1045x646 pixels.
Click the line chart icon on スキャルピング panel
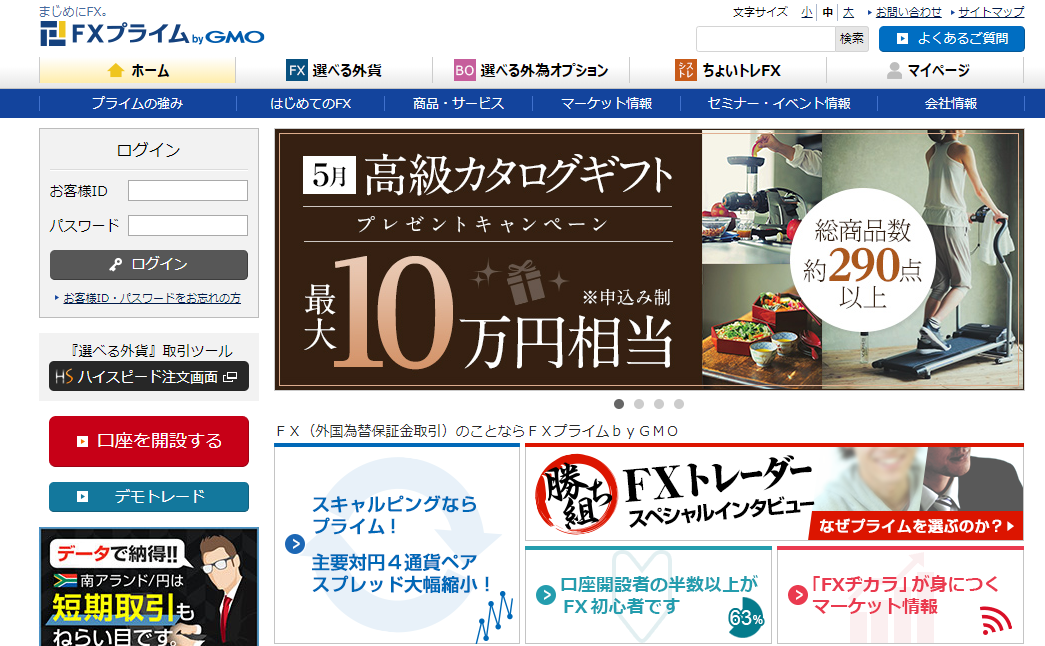coord(495,617)
